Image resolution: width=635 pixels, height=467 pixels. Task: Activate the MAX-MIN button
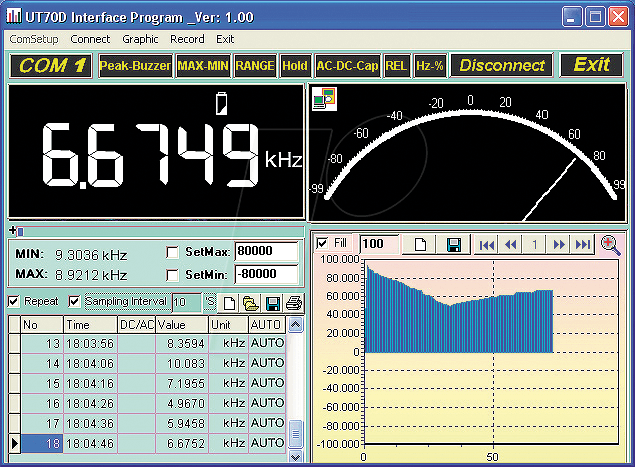pyautogui.click(x=203, y=66)
